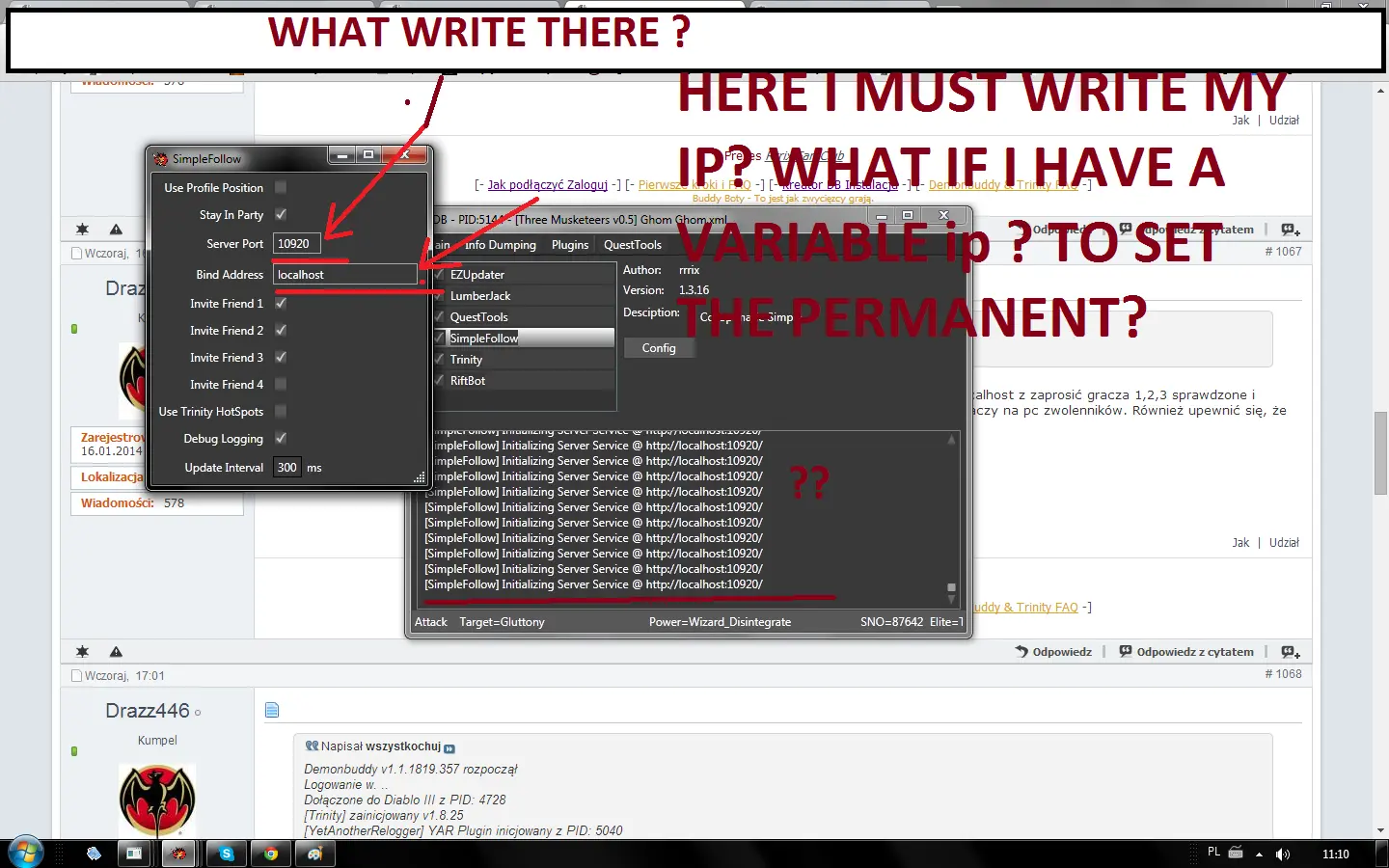Click the warning report icon below lower post
The image size is (1389, 868).
point(116,652)
